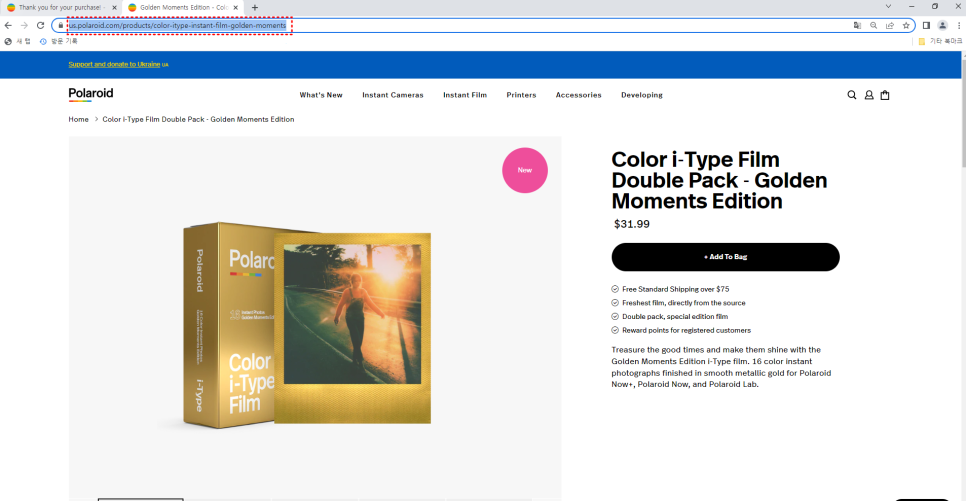Go to Home breadcrumb link
Image resolution: width=966 pixels, height=501 pixels.
click(x=78, y=120)
